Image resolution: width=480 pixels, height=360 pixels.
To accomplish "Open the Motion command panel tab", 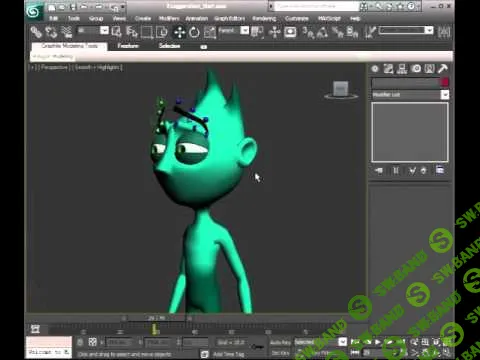I will tap(416, 69).
